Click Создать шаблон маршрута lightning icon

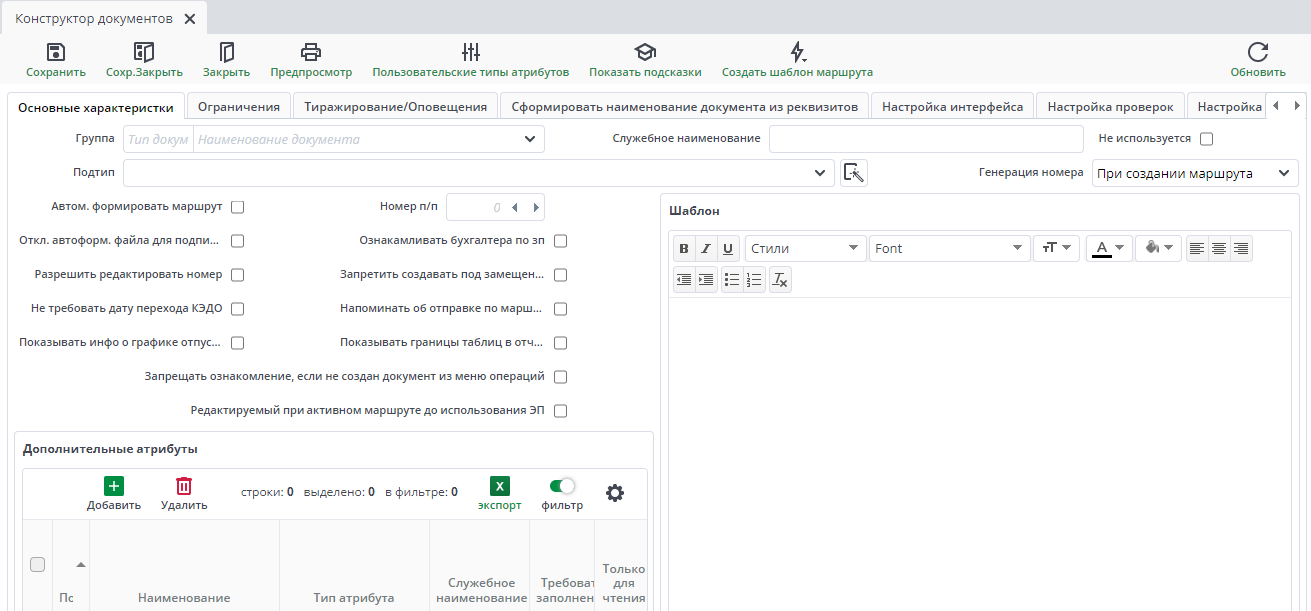[x=797, y=53]
